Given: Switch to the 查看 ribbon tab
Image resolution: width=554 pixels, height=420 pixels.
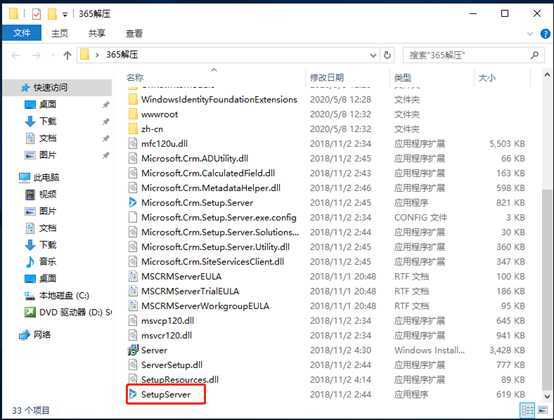Looking at the screenshot, I should point(135,33).
